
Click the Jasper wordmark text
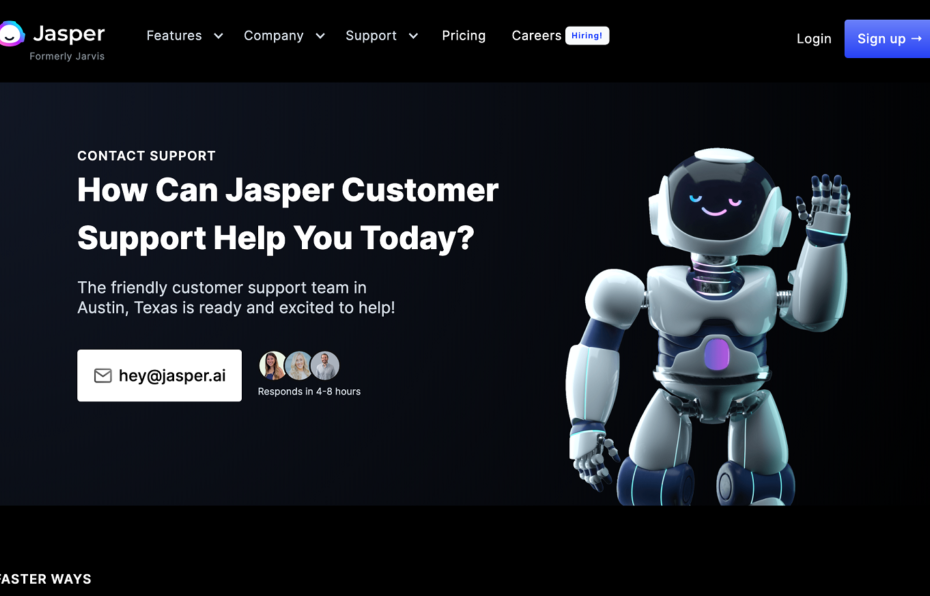point(69,34)
